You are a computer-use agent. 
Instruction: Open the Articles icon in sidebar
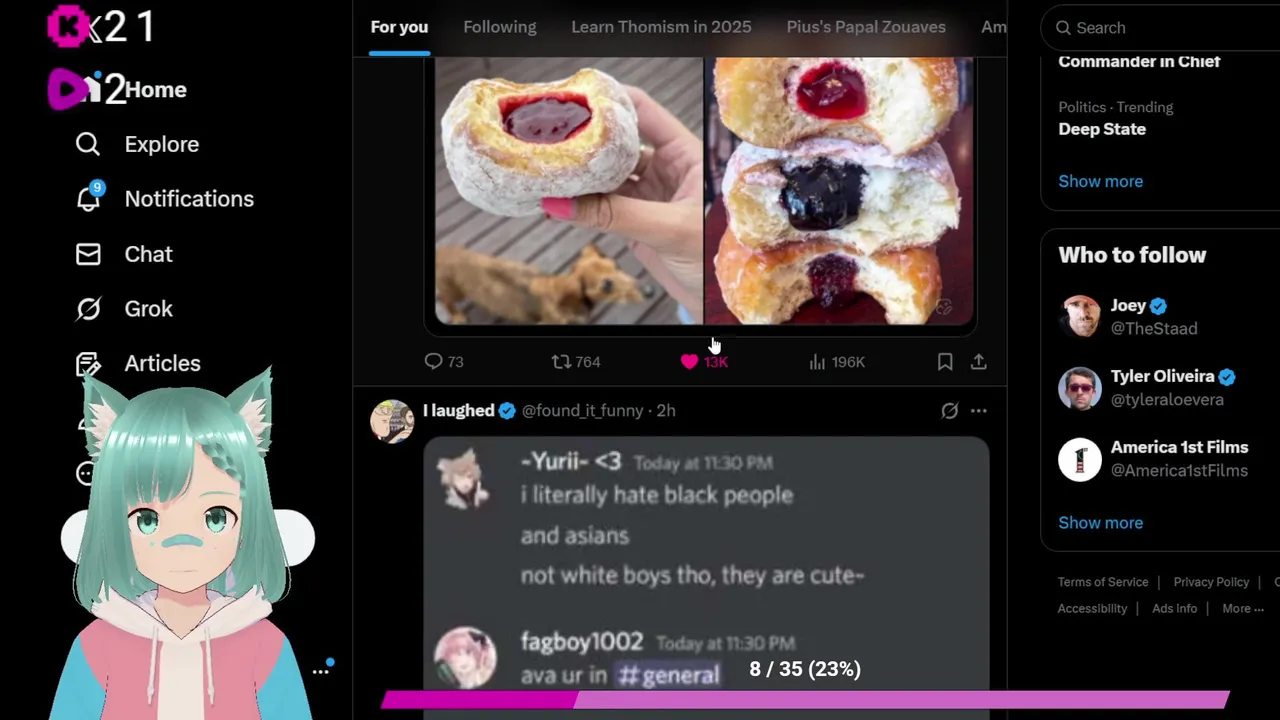click(x=88, y=364)
